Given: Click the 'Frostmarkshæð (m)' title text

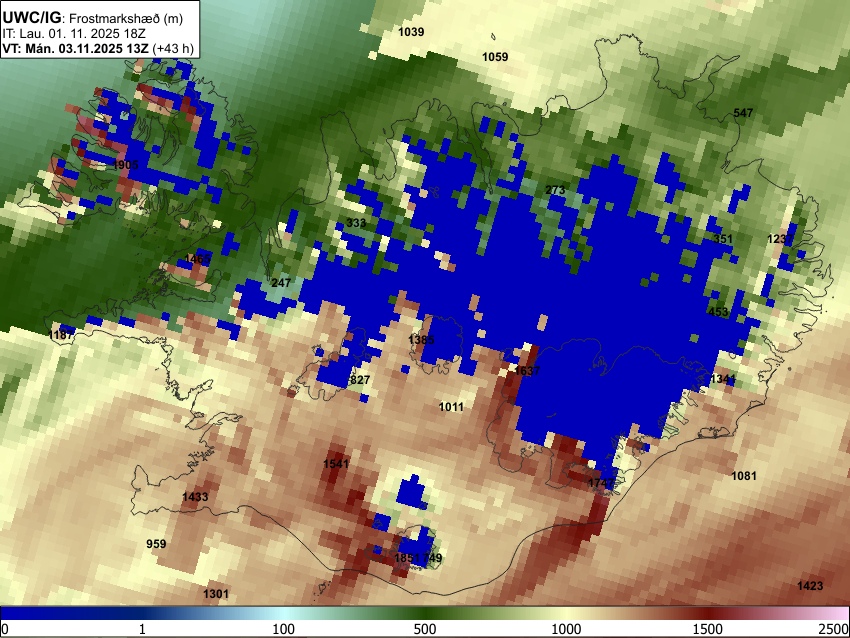Looking at the screenshot, I should coord(126,18).
